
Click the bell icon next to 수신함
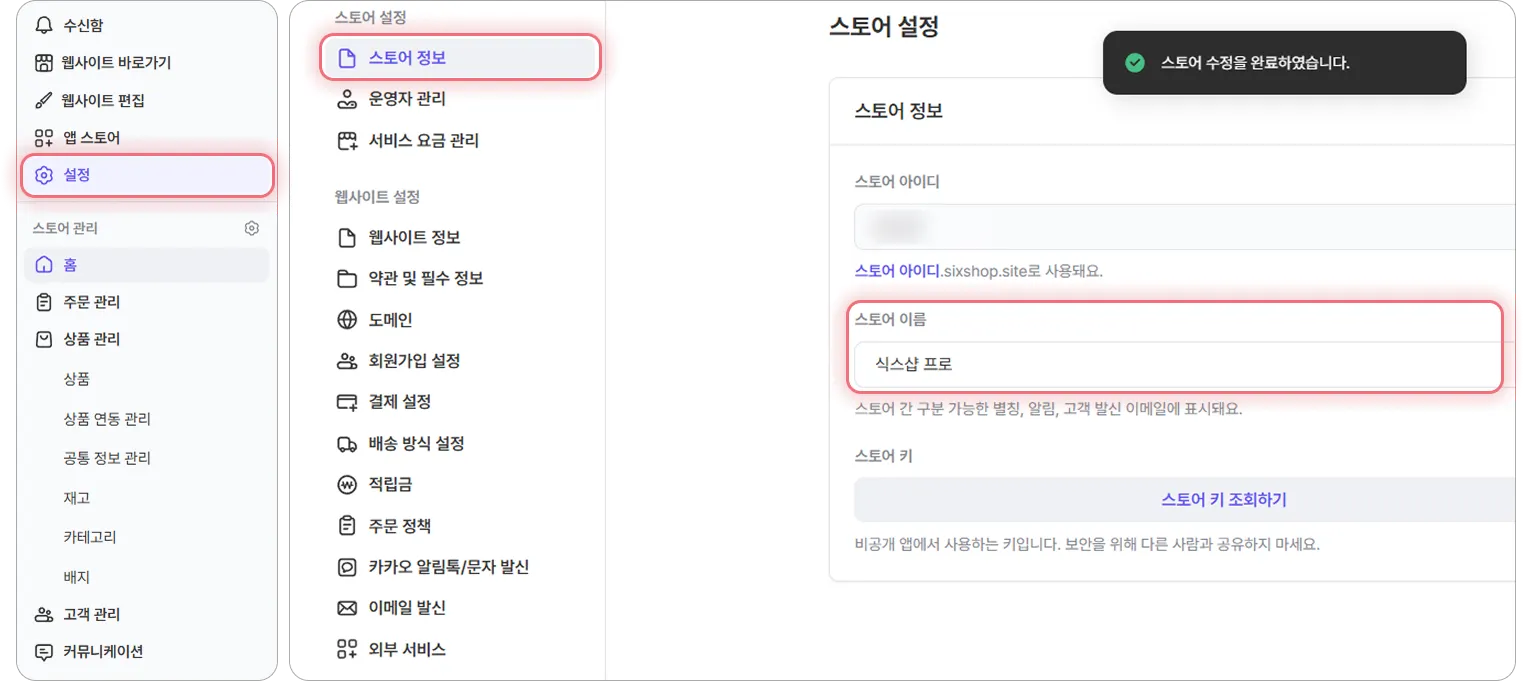tap(43, 25)
